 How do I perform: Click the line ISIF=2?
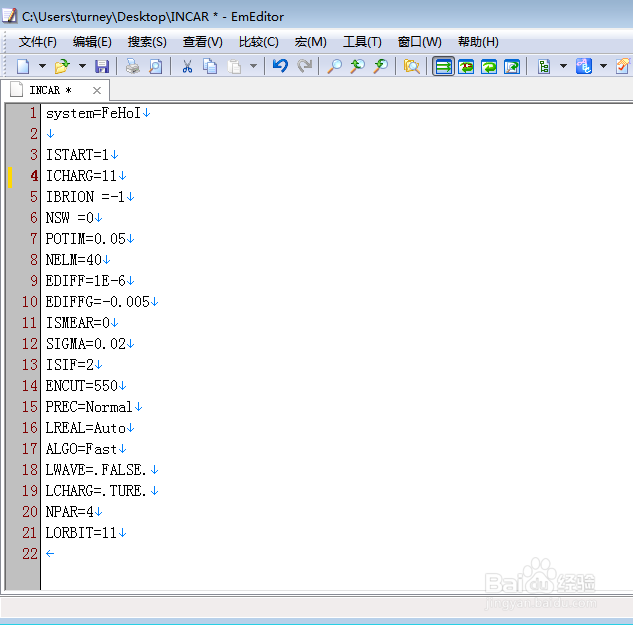(x=69, y=365)
